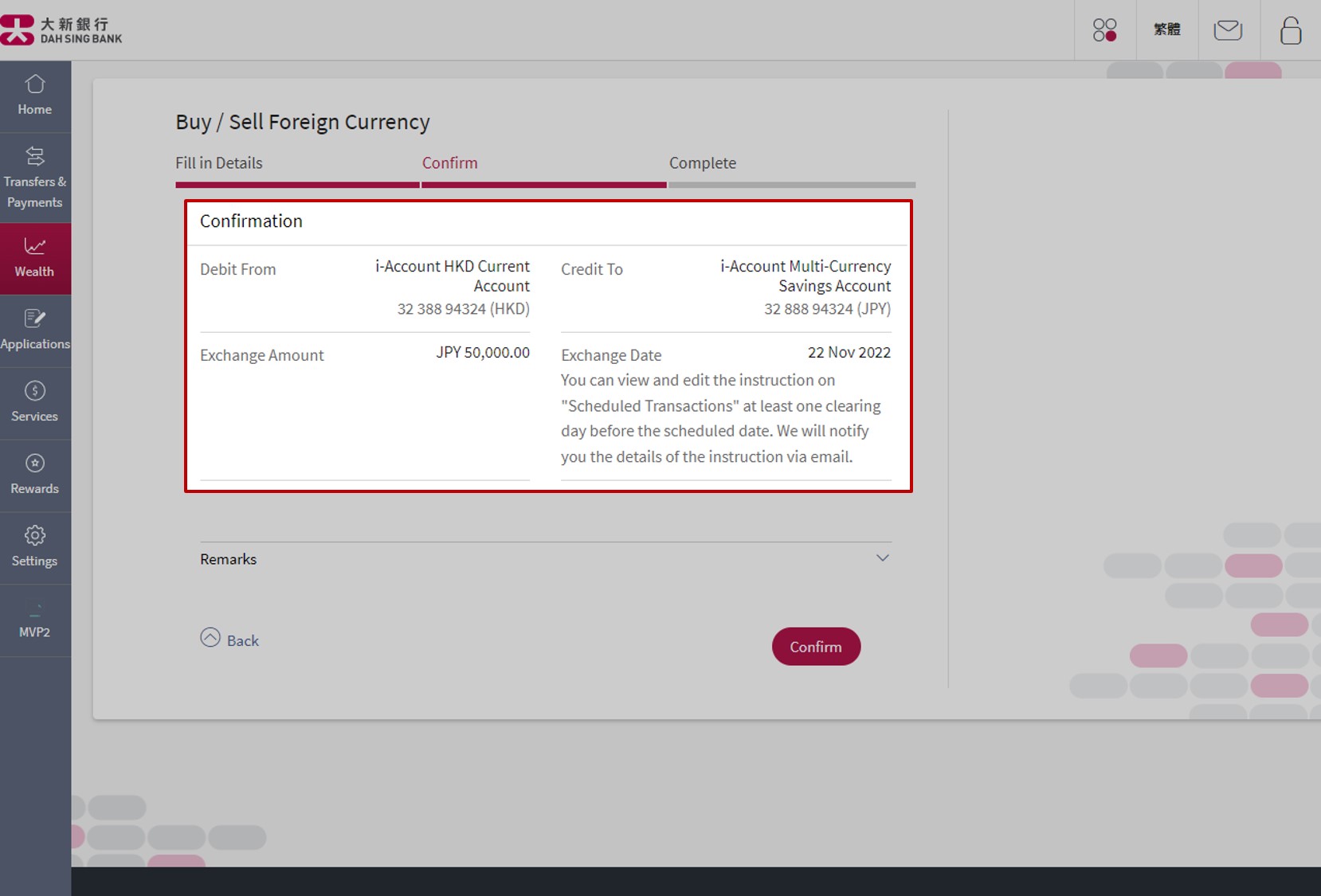Open Applications form icon in sidebar
The height and width of the screenshot is (896, 1321).
(x=35, y=319)
